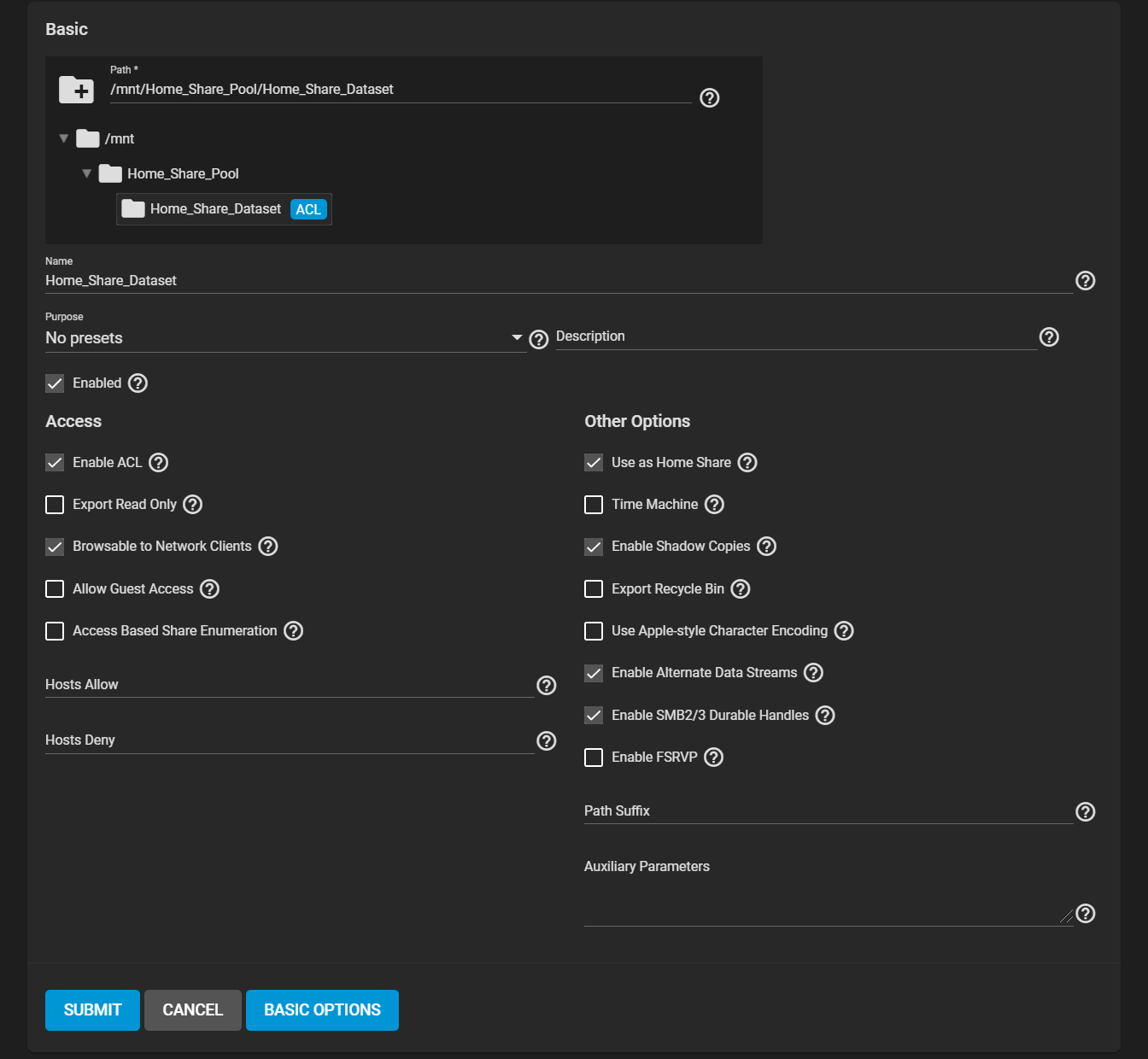Show help for the Name field
1148x1059 pixels.
pyautogui.click(x=1085, y=281)
